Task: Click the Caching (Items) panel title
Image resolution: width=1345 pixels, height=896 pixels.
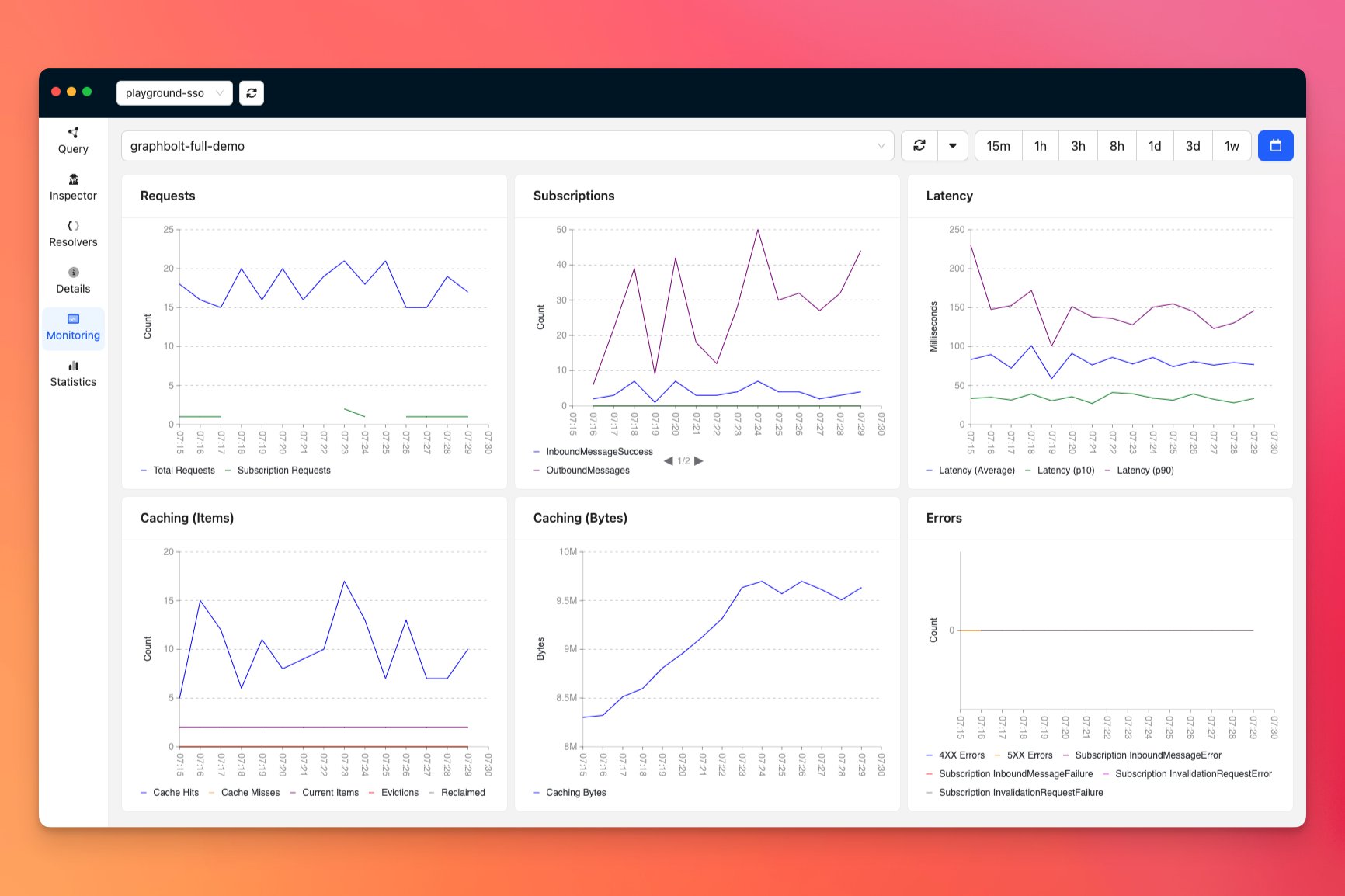Action: (187, 518)
